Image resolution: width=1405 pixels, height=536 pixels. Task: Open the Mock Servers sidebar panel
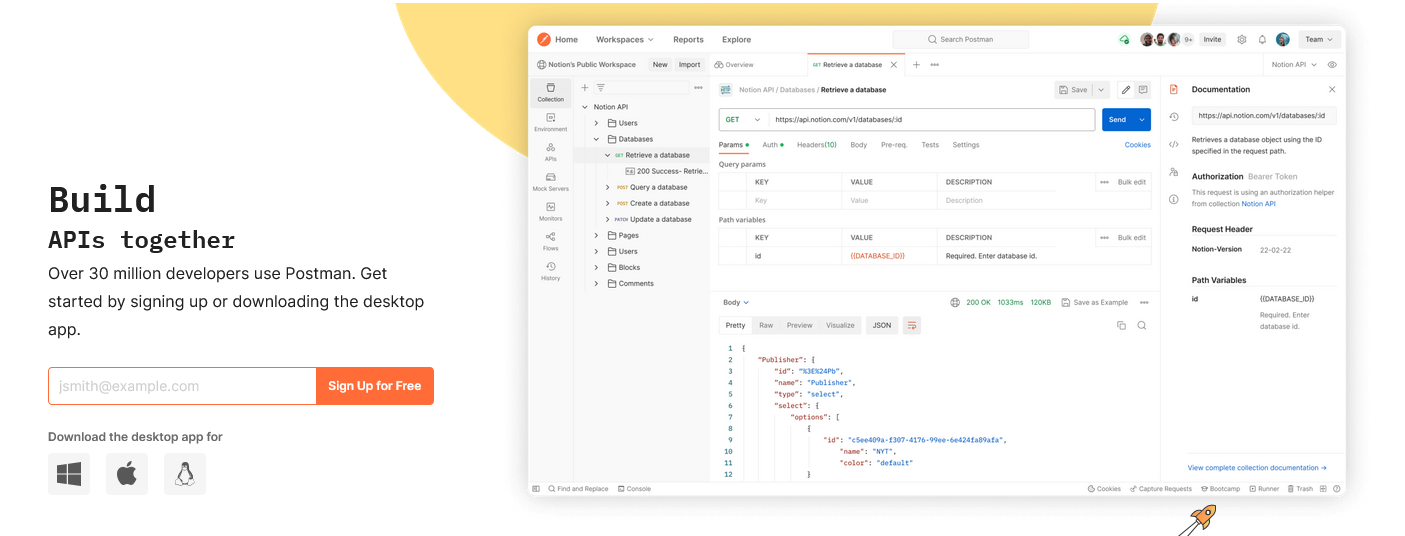click(550, 182)
